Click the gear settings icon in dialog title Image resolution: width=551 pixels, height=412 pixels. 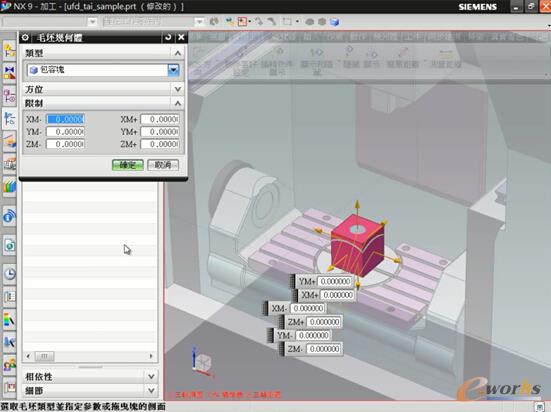click(25, 37)
